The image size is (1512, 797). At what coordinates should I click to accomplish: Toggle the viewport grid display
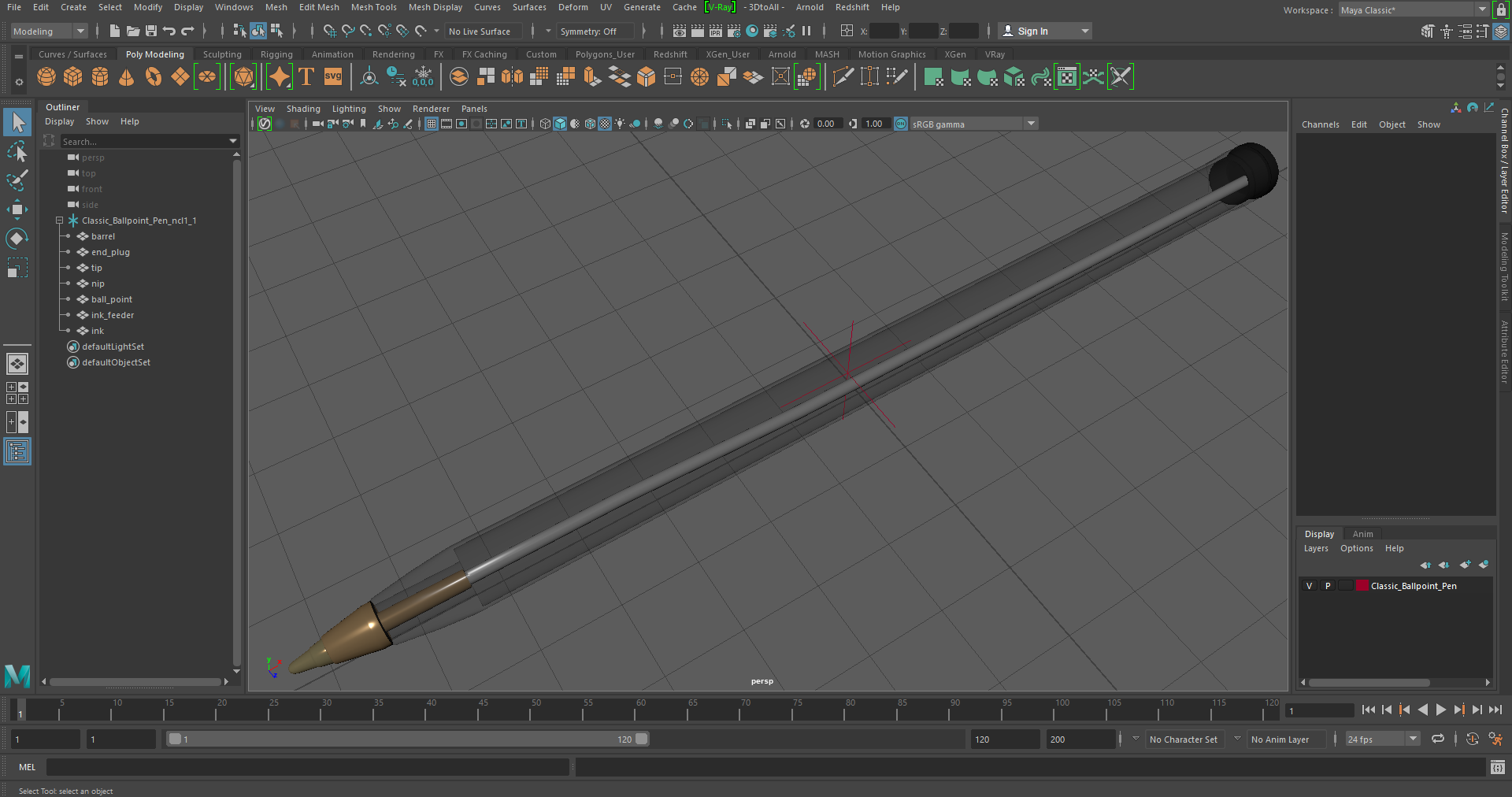432,124
